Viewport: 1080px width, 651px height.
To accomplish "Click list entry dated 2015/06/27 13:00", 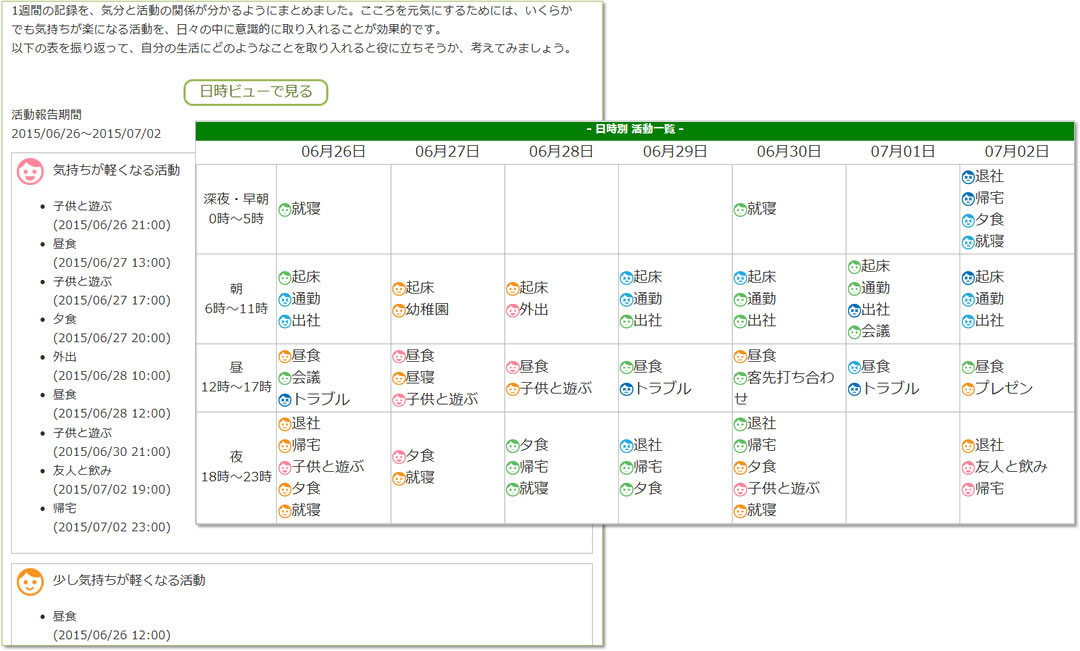I will pos(112,254).
